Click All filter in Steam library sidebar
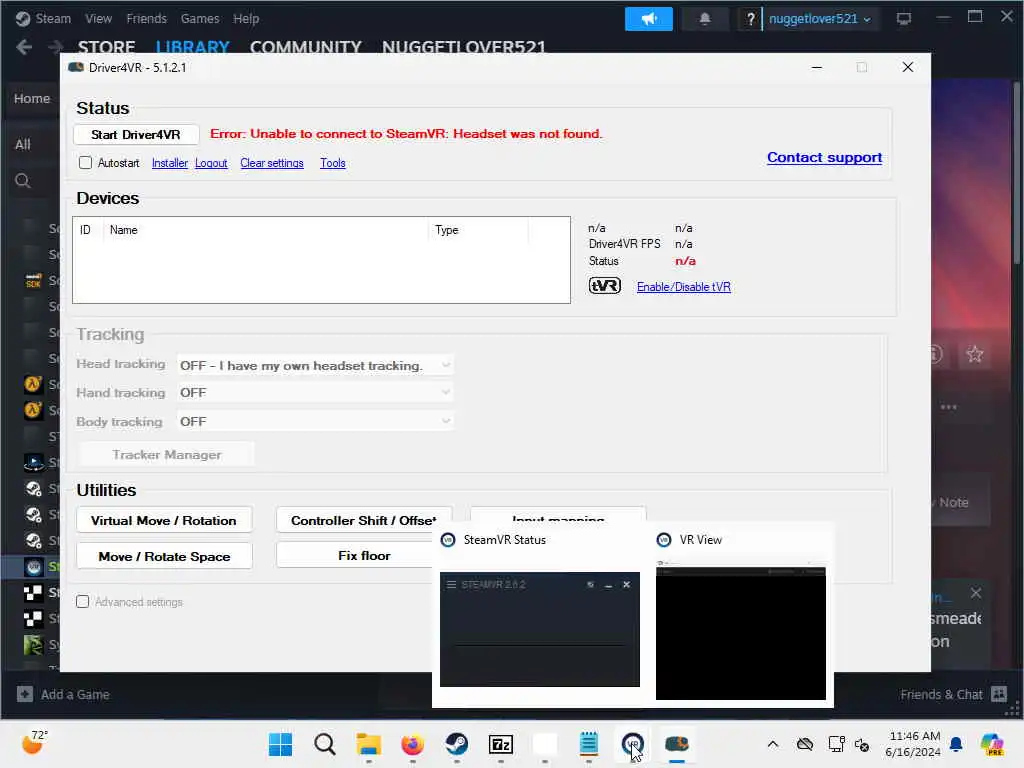 [x=23, y=144]
